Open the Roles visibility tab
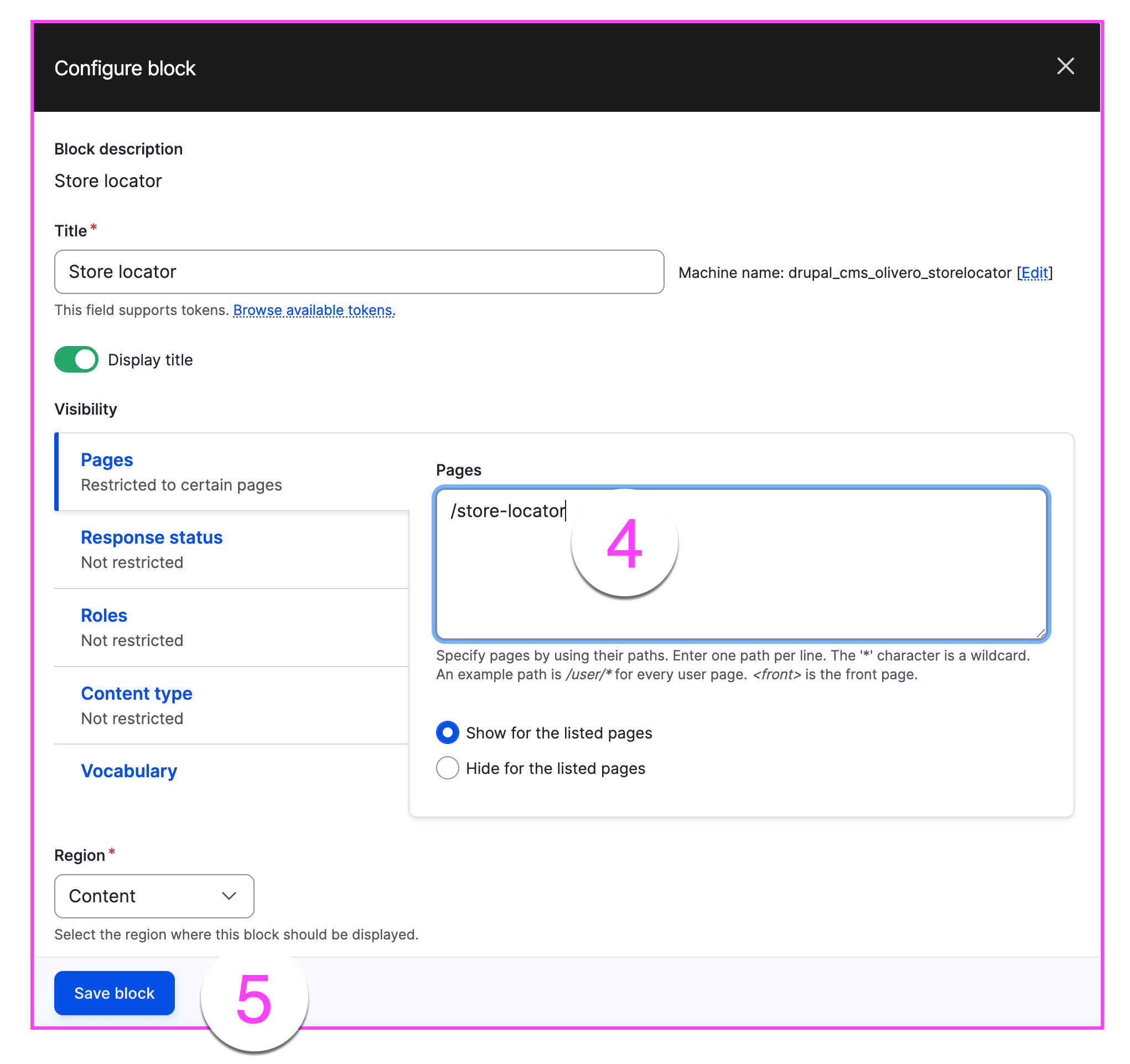 104,615
